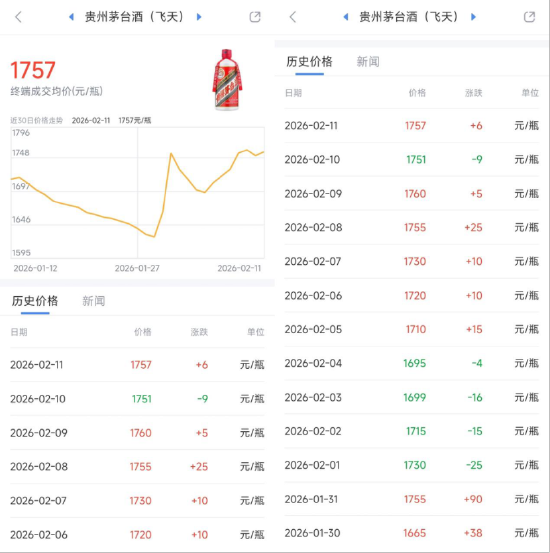Select 2026-02-11 row in right table
The width and height of the screenshot is (550, 553).
(x=412, y=126)
